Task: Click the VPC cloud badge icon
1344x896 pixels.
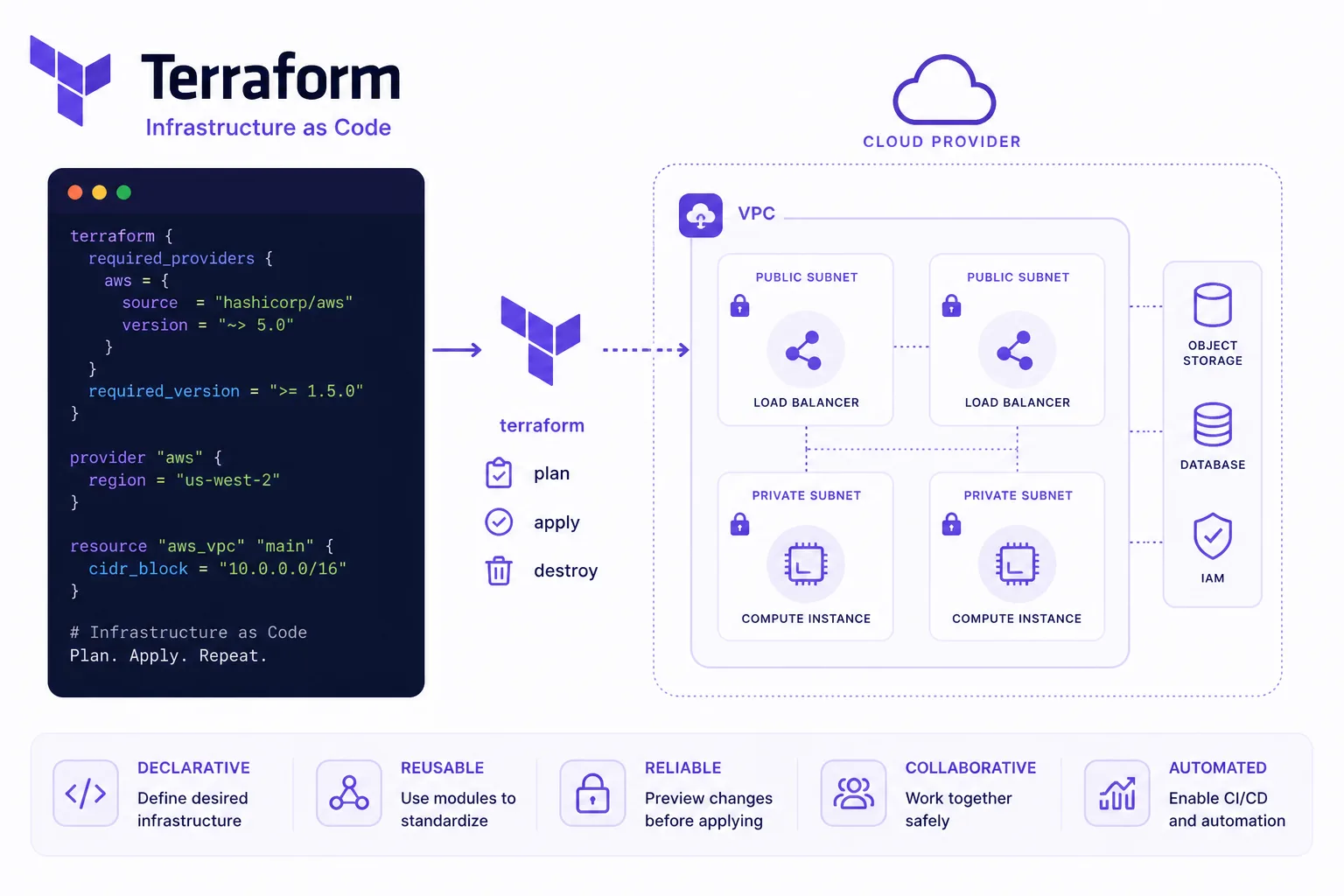Action: click(x=701, y=215)
